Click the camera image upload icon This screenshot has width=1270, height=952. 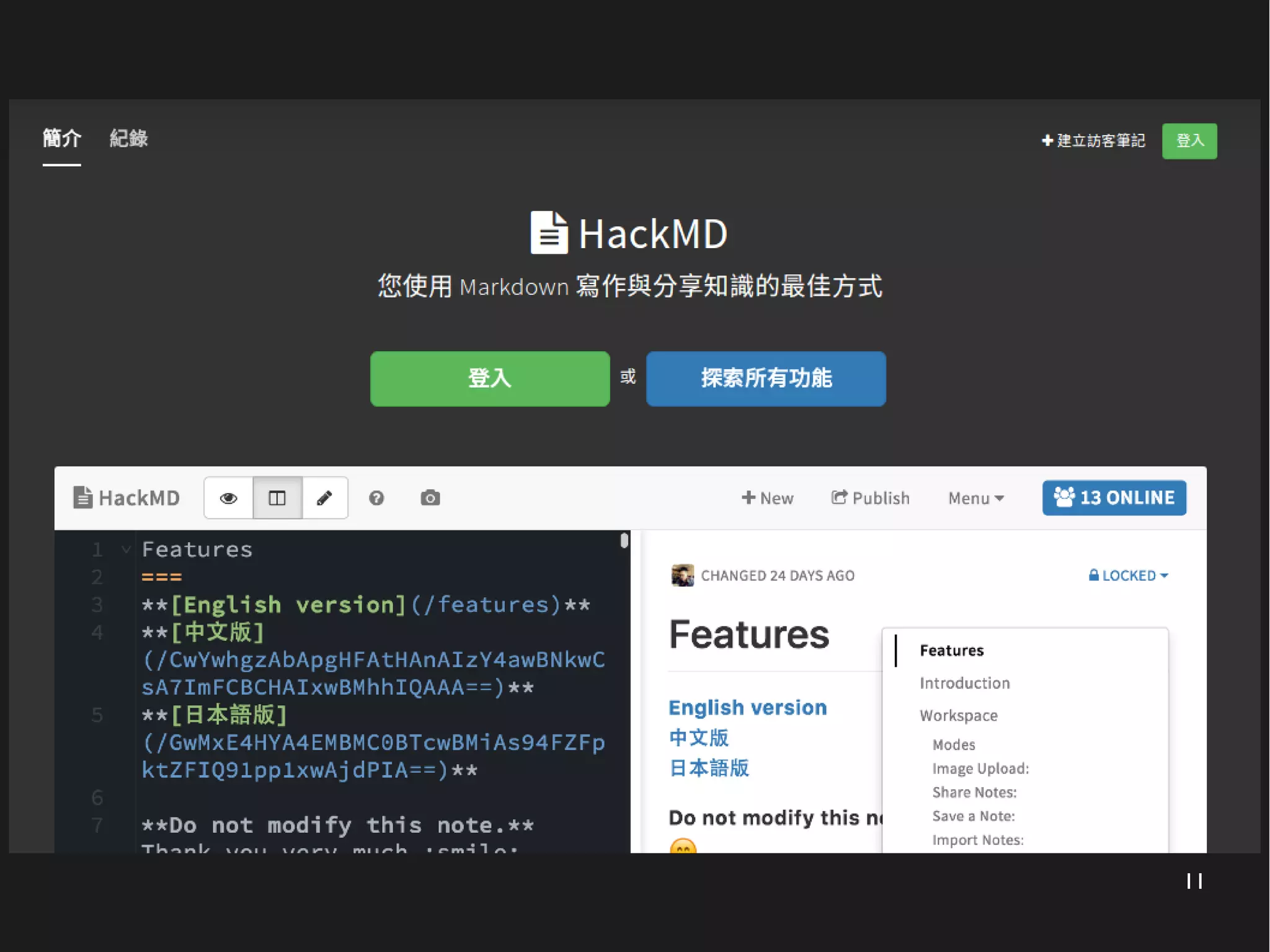coord(430,498)
